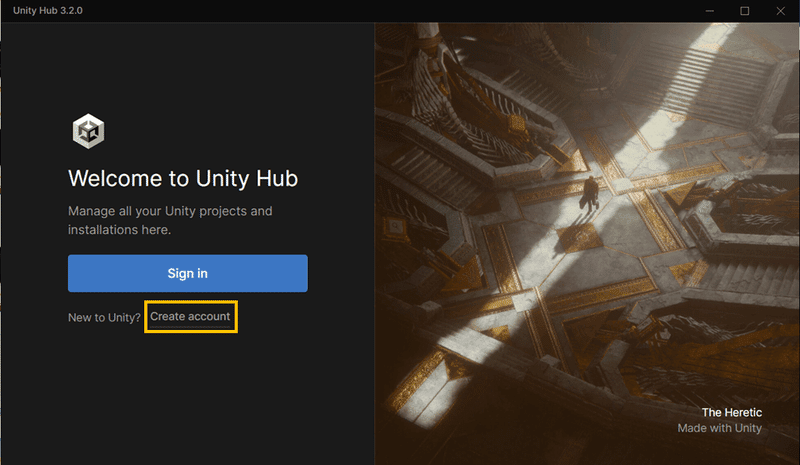Minimize the Unity Hub window
The width and height of the screenshot is (800, 465).
pos(710,11)
